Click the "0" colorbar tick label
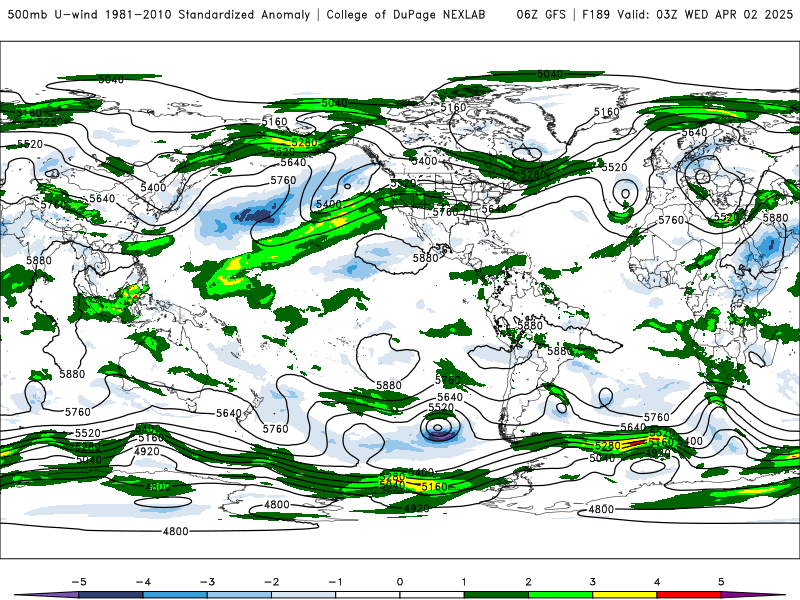Viewport: 800px width, 600px height. [400, 582]
